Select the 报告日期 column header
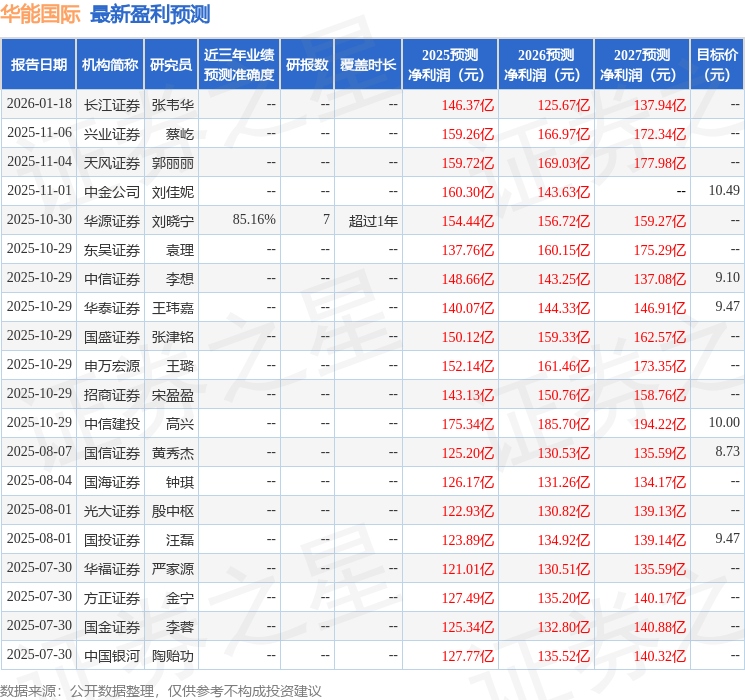 point(38,65)
